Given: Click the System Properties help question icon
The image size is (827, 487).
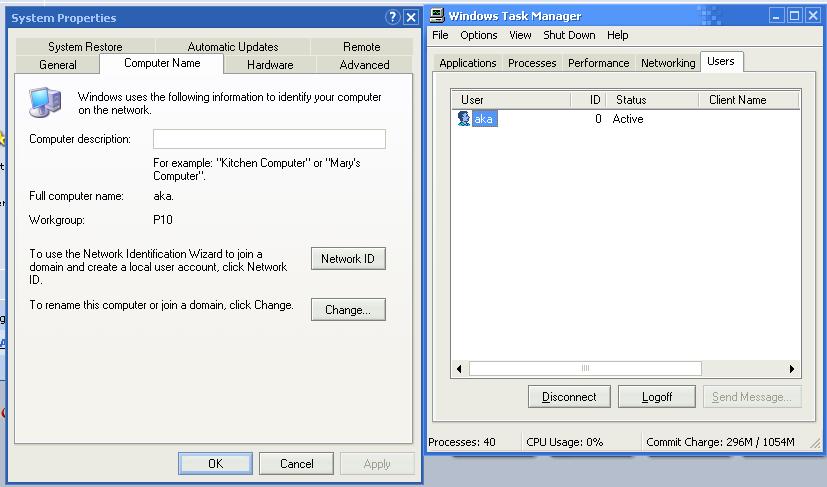Looking at the screenshot, I should (392, 17).
